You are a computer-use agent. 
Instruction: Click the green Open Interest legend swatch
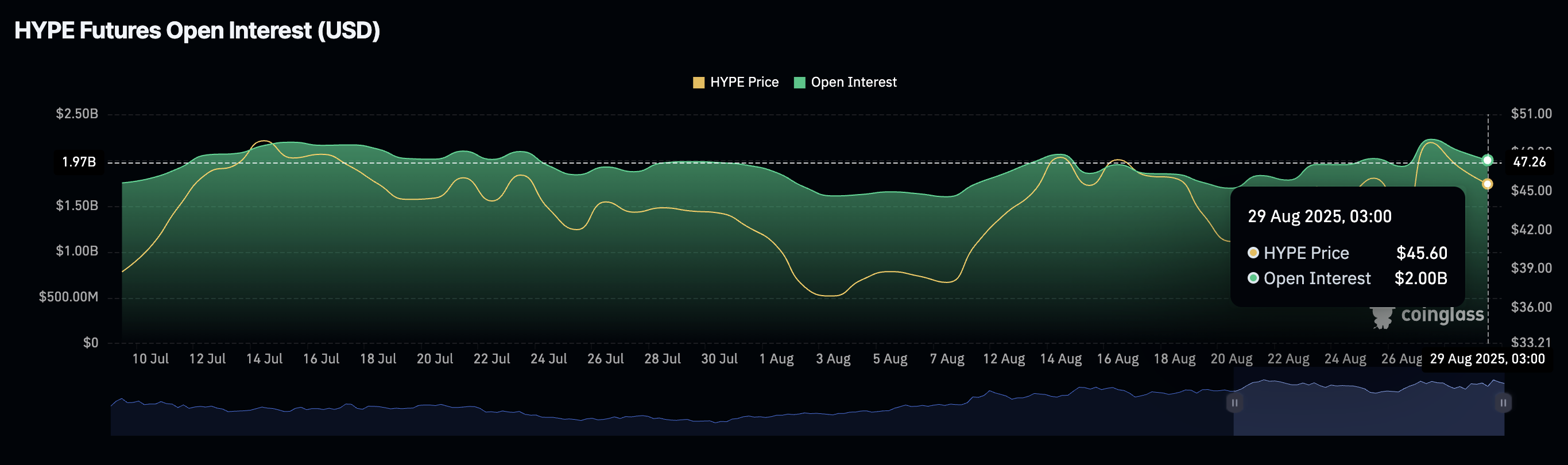(x=799, y=83)
